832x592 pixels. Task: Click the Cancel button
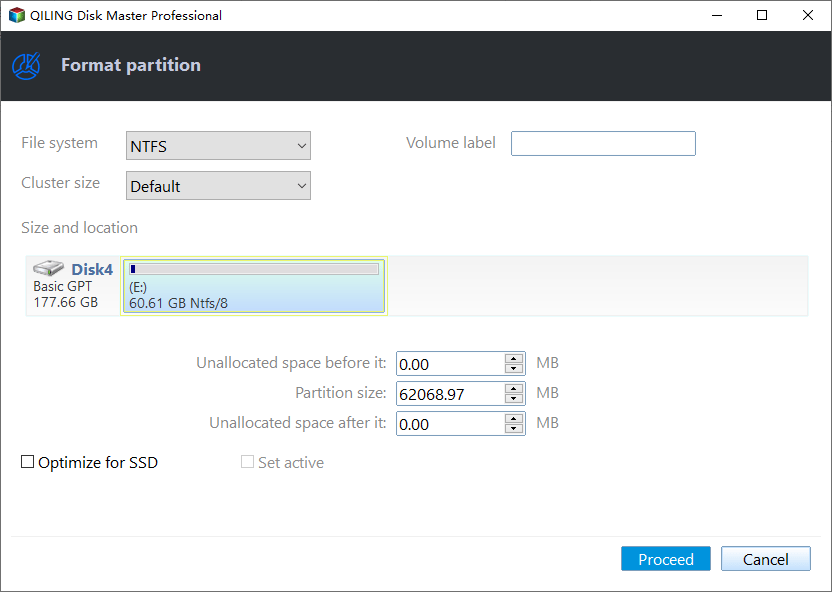tap(766, 559)
